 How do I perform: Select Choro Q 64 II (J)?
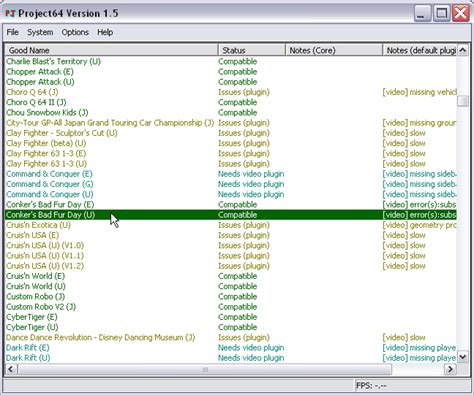pyautogui.click(x=36, y=102)
